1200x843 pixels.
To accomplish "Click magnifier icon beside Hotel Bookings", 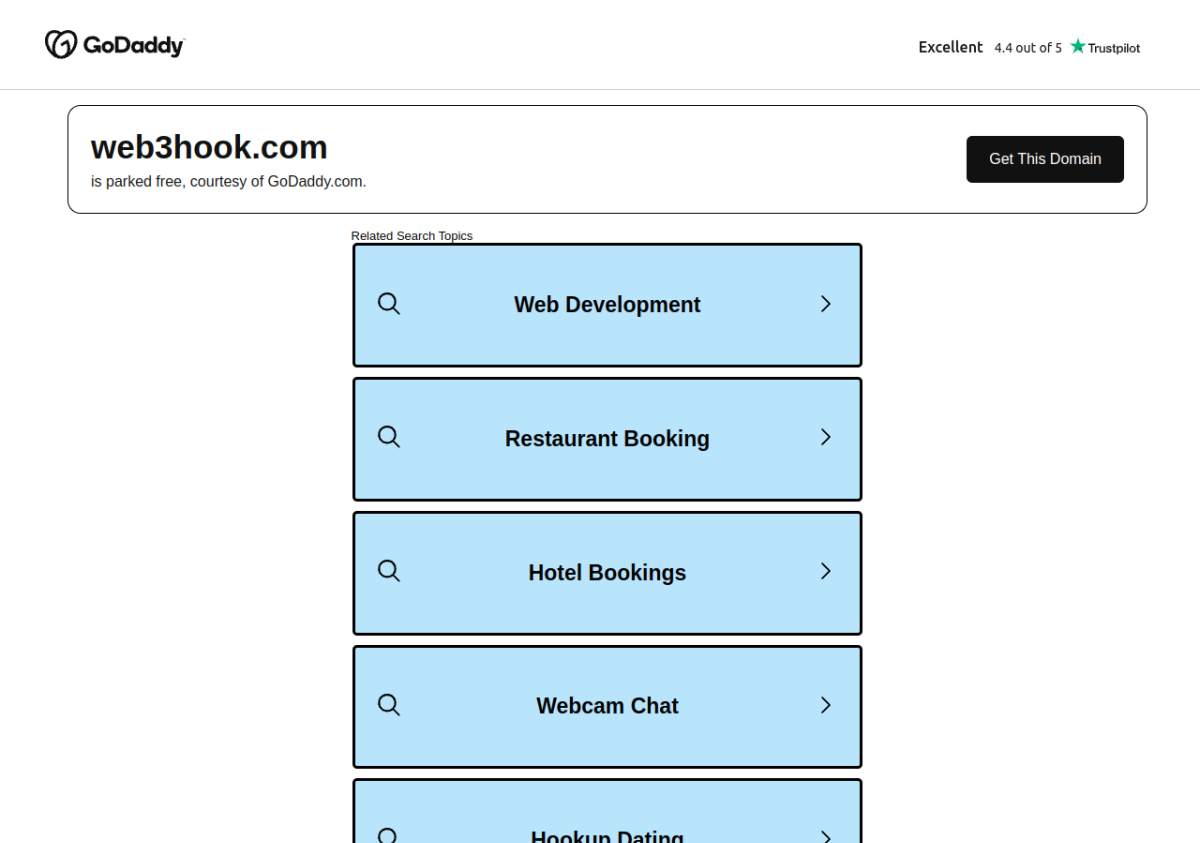I will (x=389, y=571).
